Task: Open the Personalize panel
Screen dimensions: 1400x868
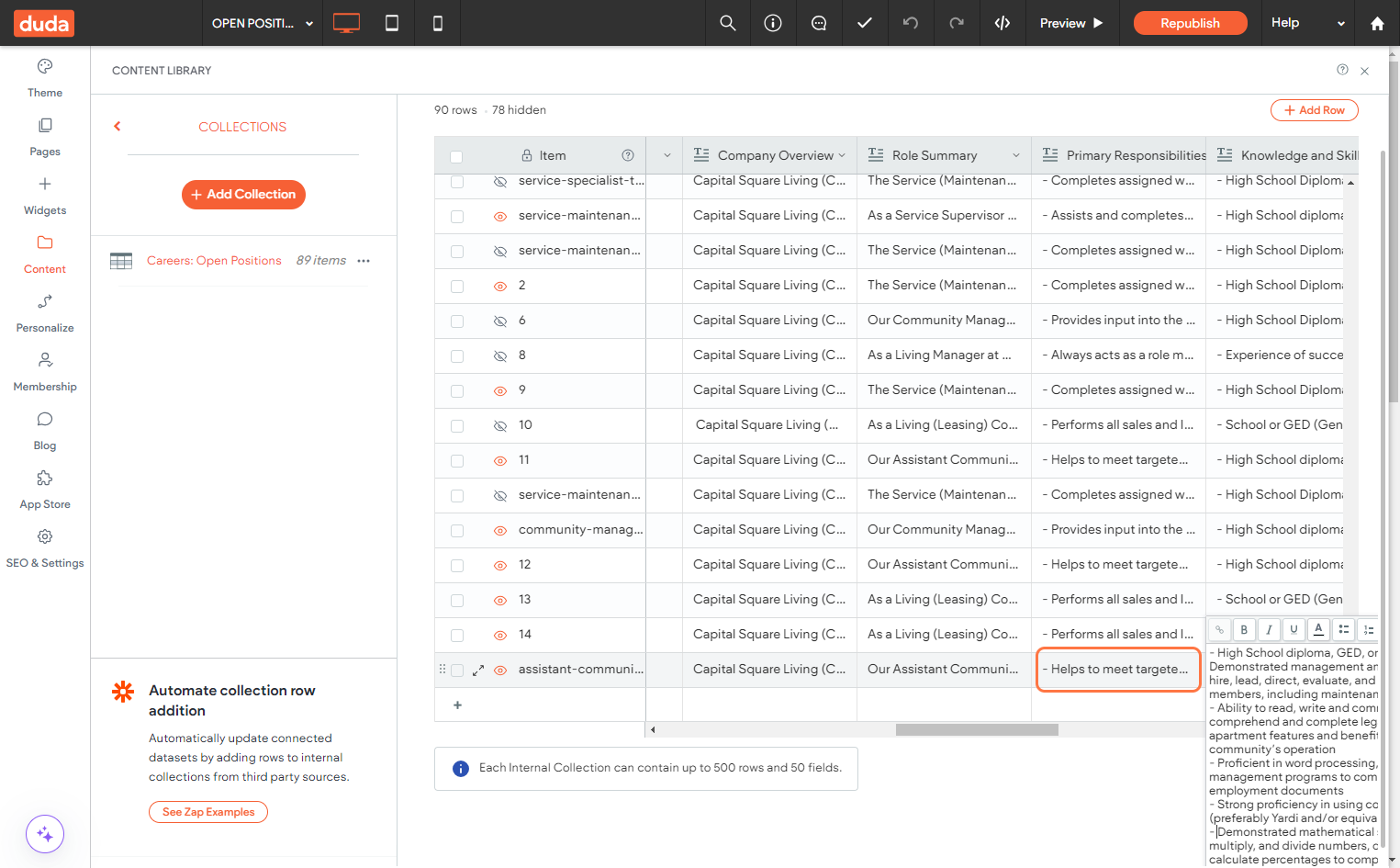Action: click(x=45, y=313)
